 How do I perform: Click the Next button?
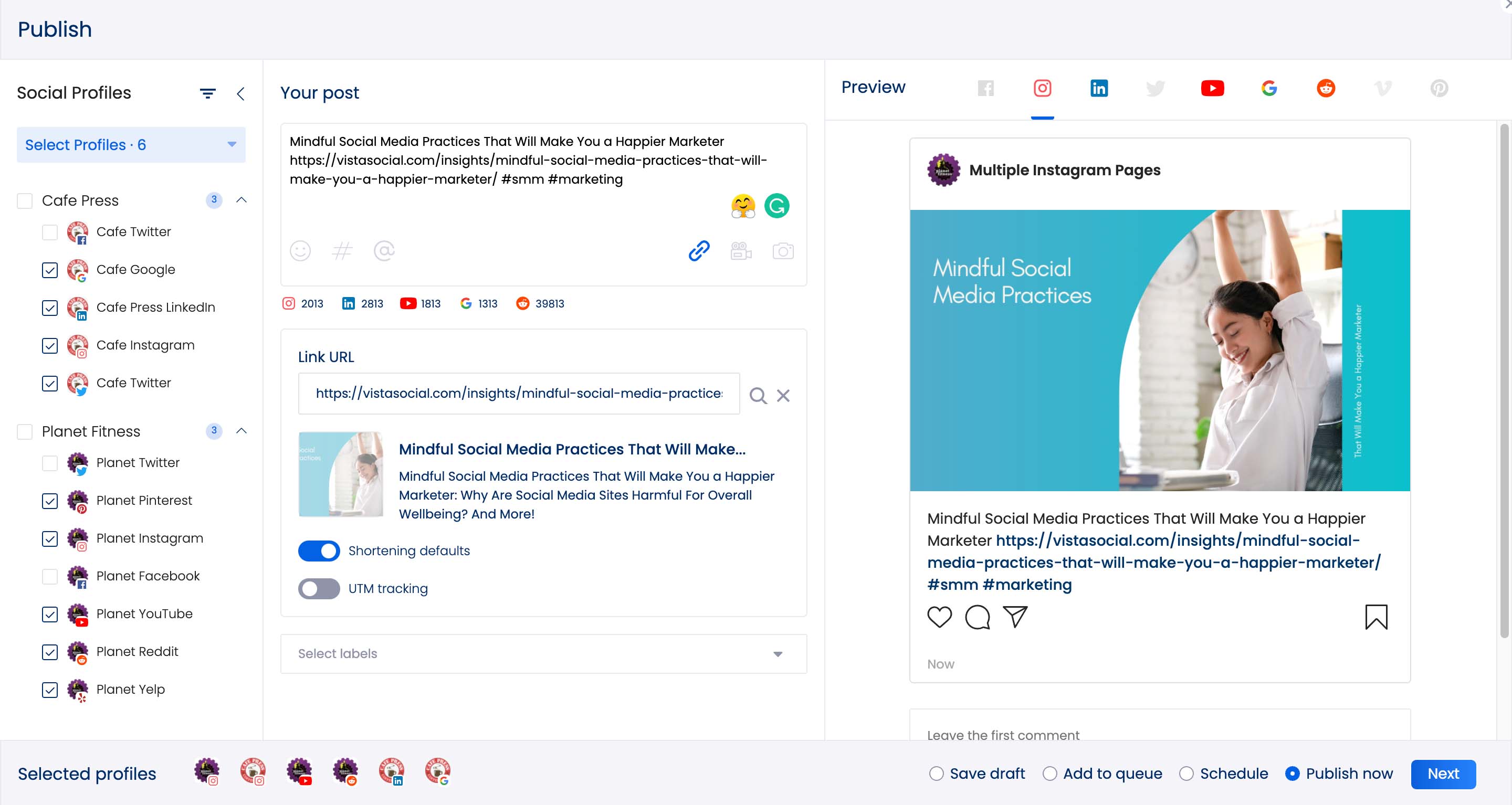(1443, 774)
